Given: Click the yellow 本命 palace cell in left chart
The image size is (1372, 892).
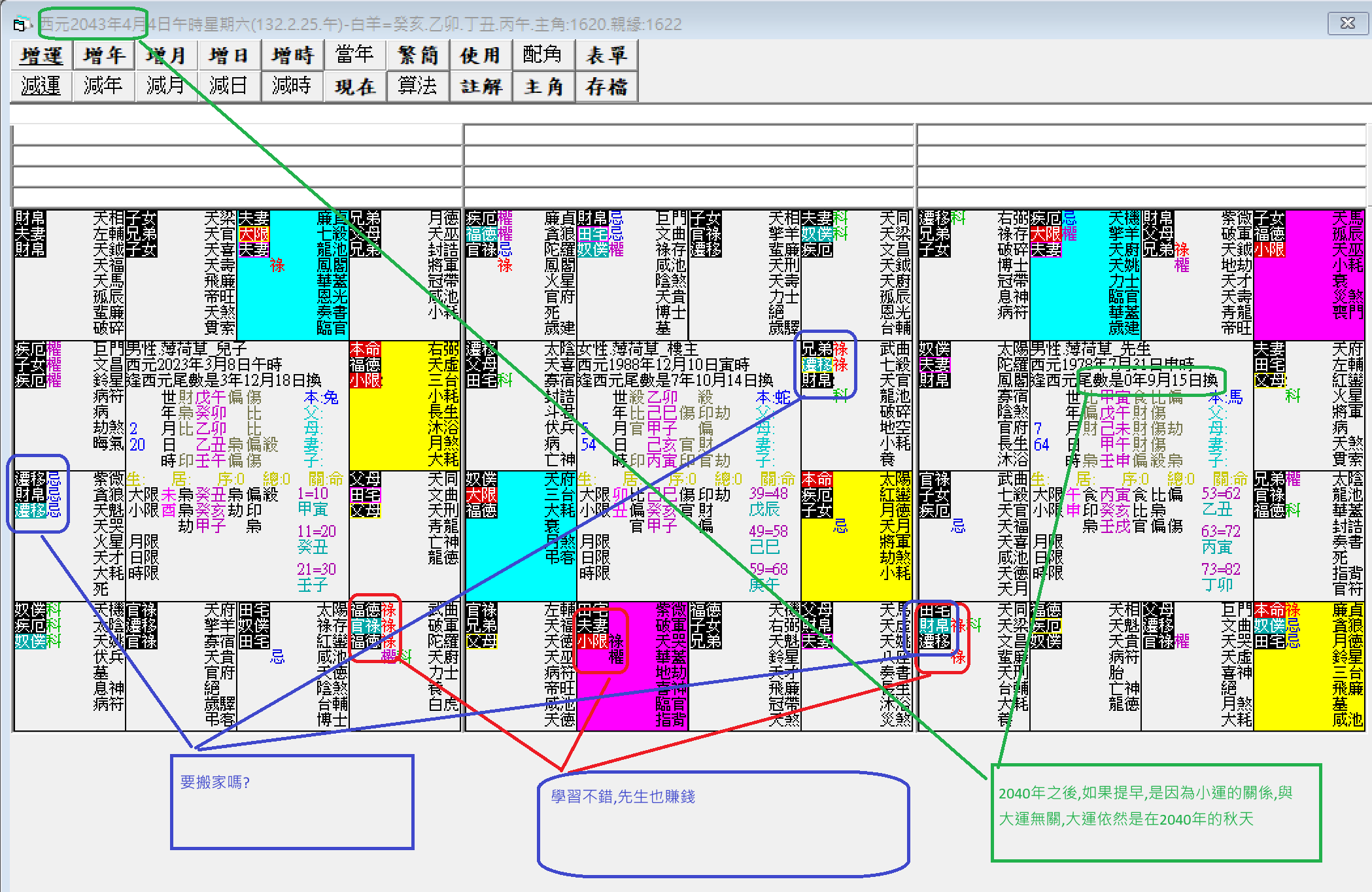Looking at the screenshot, I should click(x=403, y=405).
